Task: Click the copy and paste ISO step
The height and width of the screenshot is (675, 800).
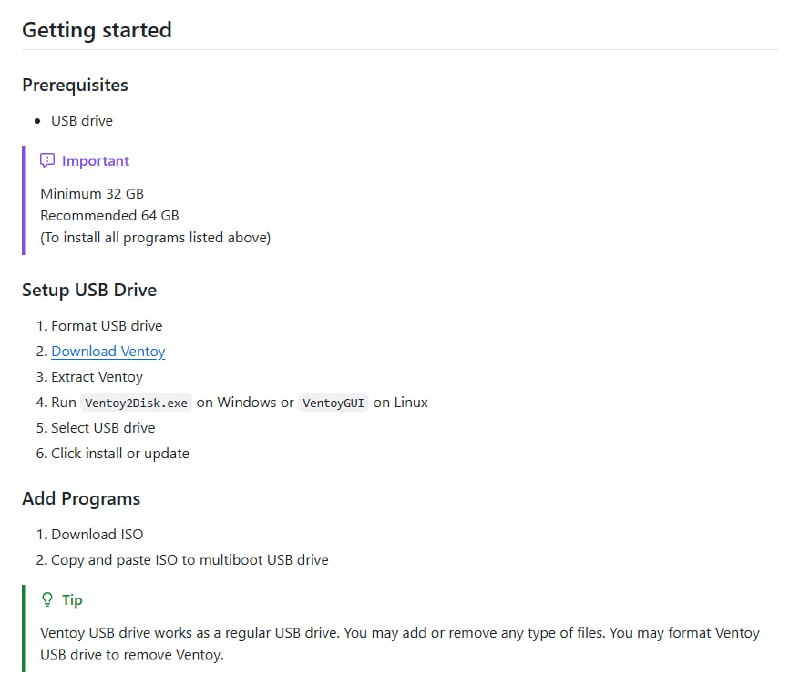Action: point(190,560)
